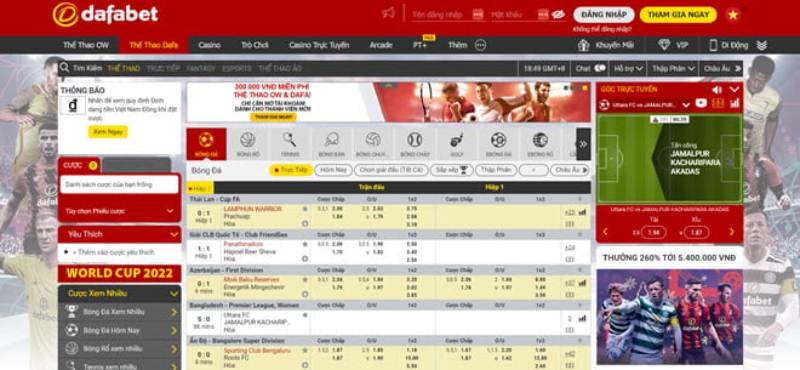Open the Casino menu item
The image size is (800, 370).
pos(209,45)
